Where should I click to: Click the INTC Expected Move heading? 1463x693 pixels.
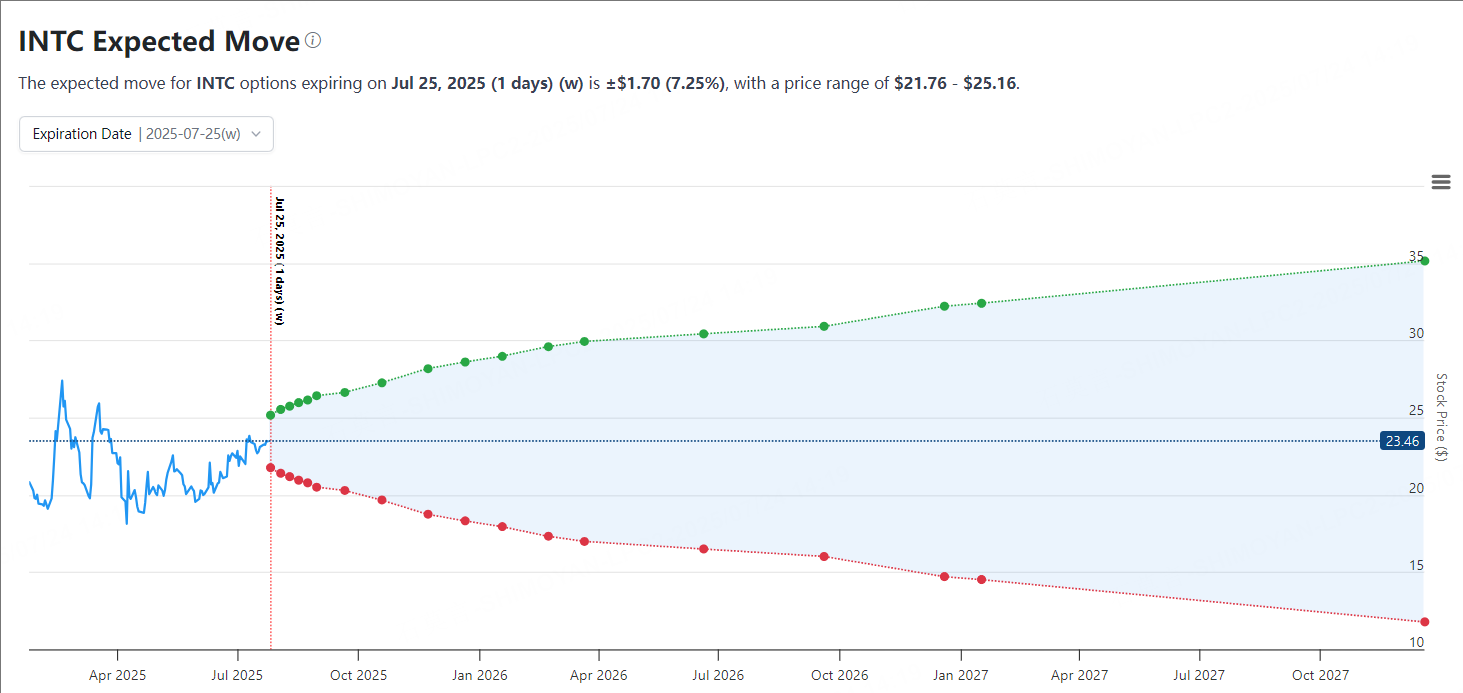tap(159, 41)
